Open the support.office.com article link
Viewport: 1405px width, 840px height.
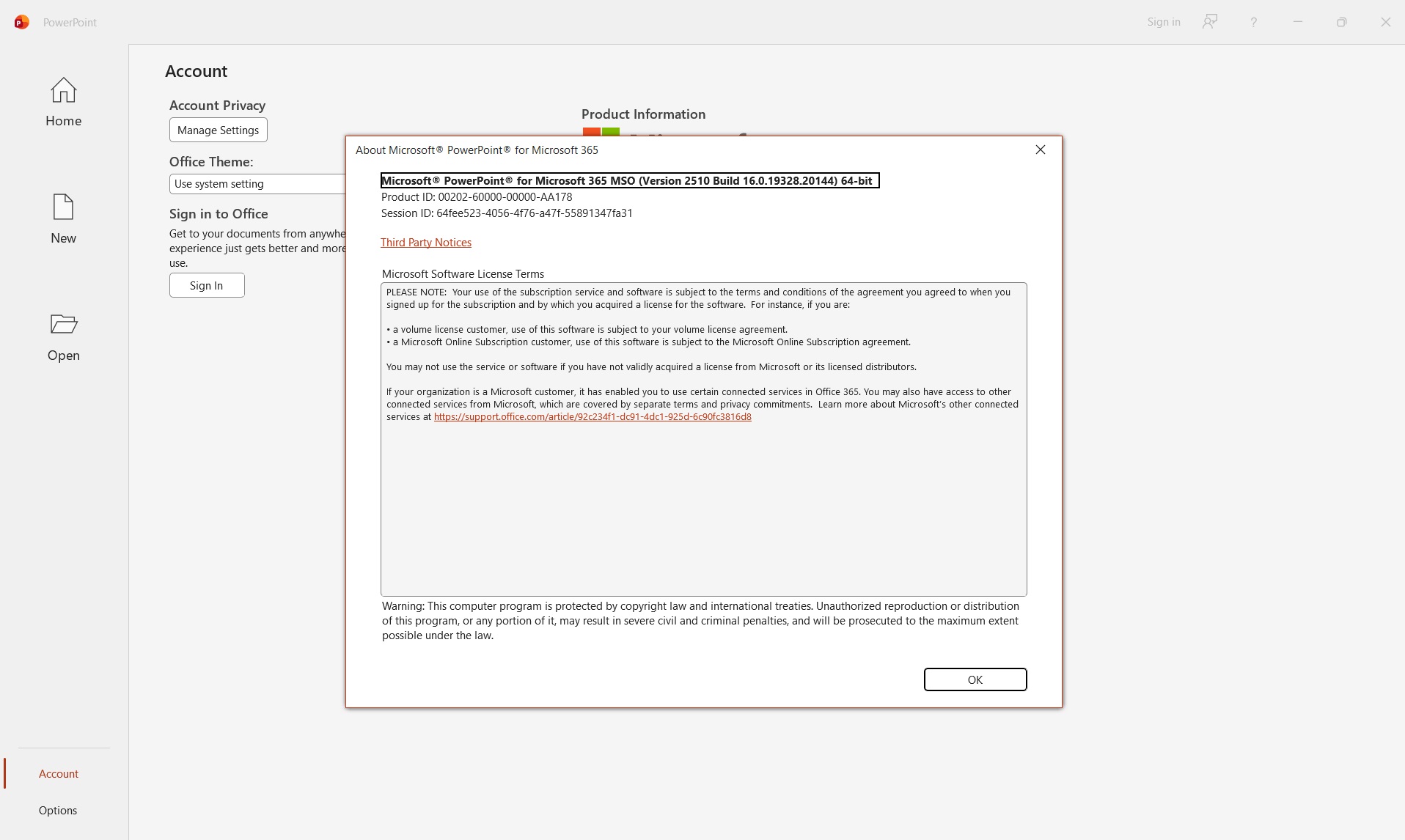[x=592, y=417]
